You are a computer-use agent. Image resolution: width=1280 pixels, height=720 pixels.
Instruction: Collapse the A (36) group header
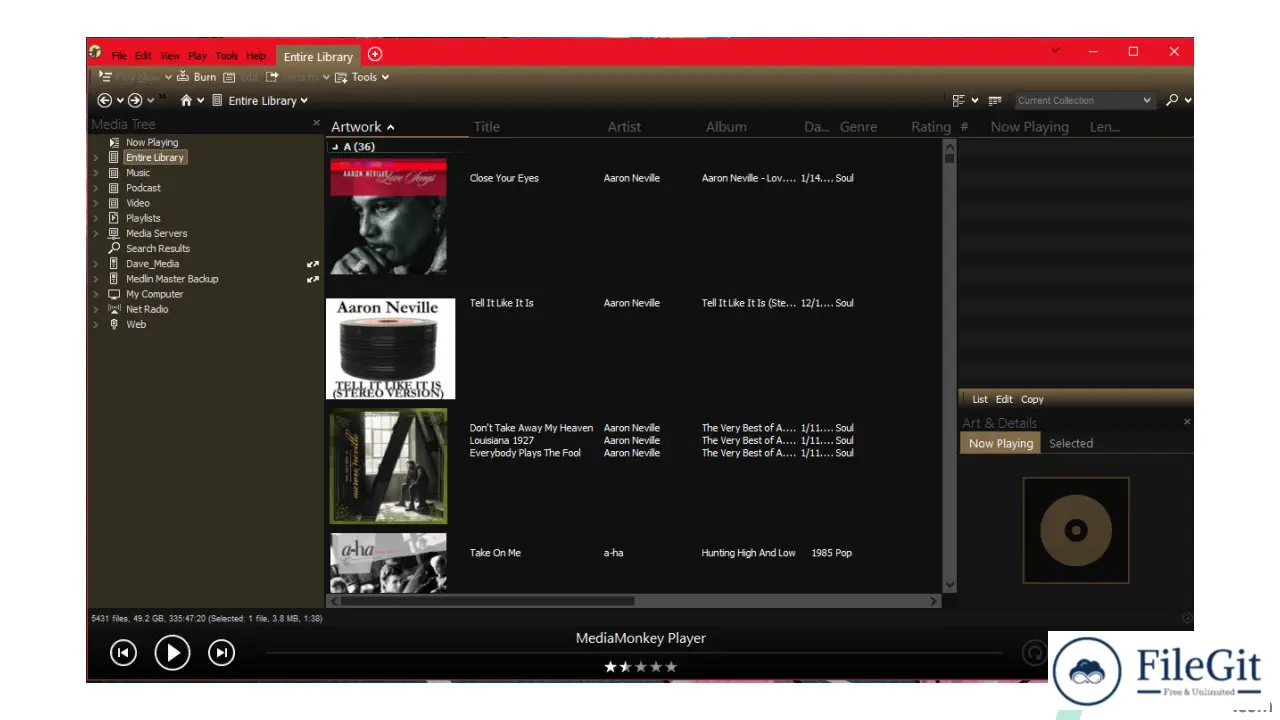[x=335, y=147]
